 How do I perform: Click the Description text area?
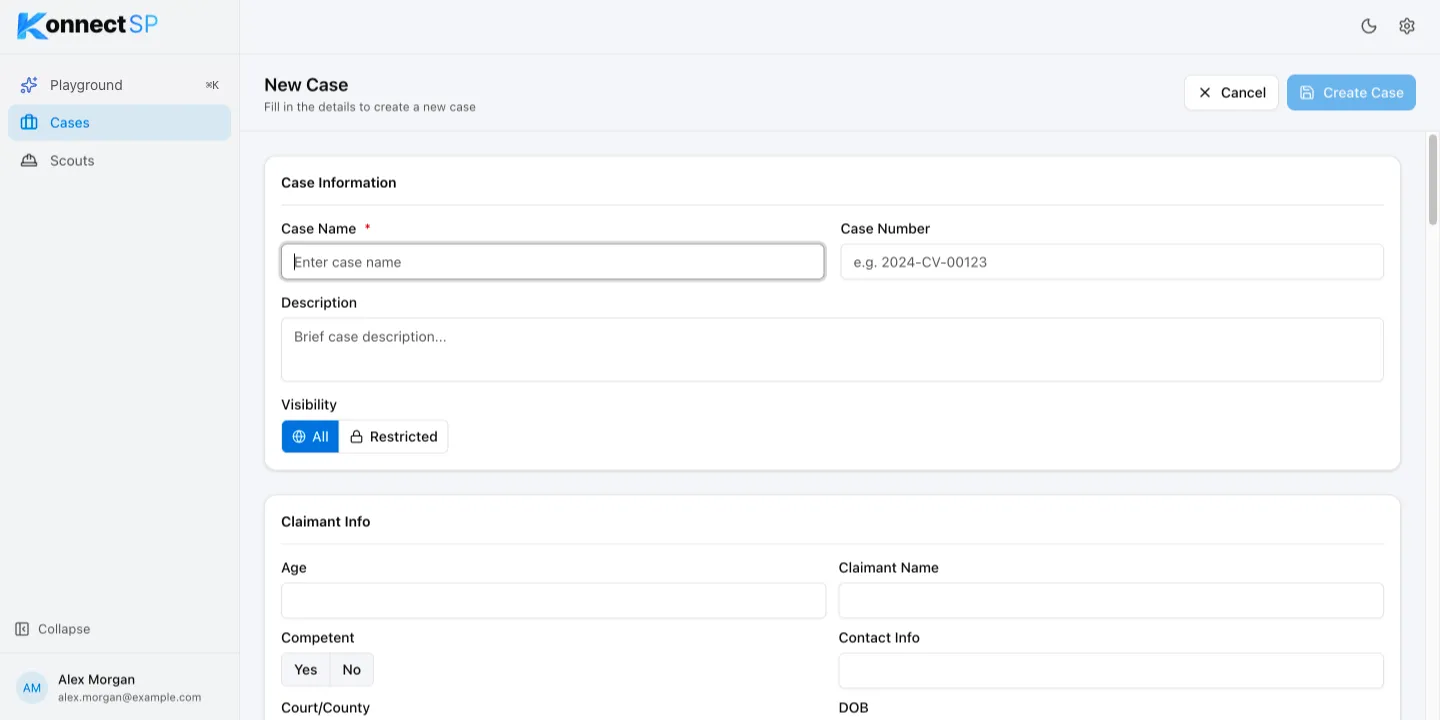pyautogui.click(x=832, y=350)
